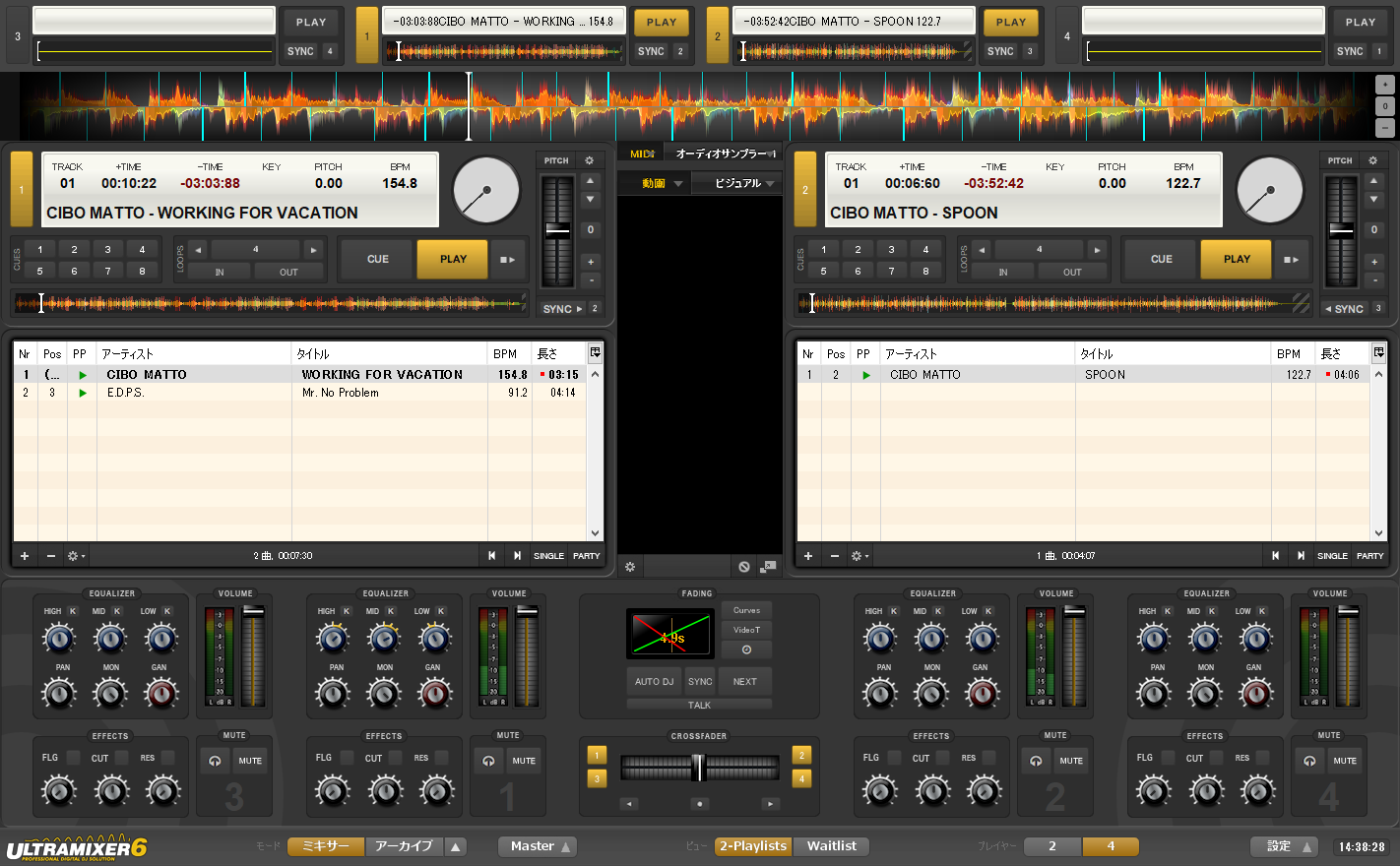Image resolution: width=1400 pixels, height=866 pixels.
Task: Open left playlist settings gear dropdown
Action: tap(76, 556)
